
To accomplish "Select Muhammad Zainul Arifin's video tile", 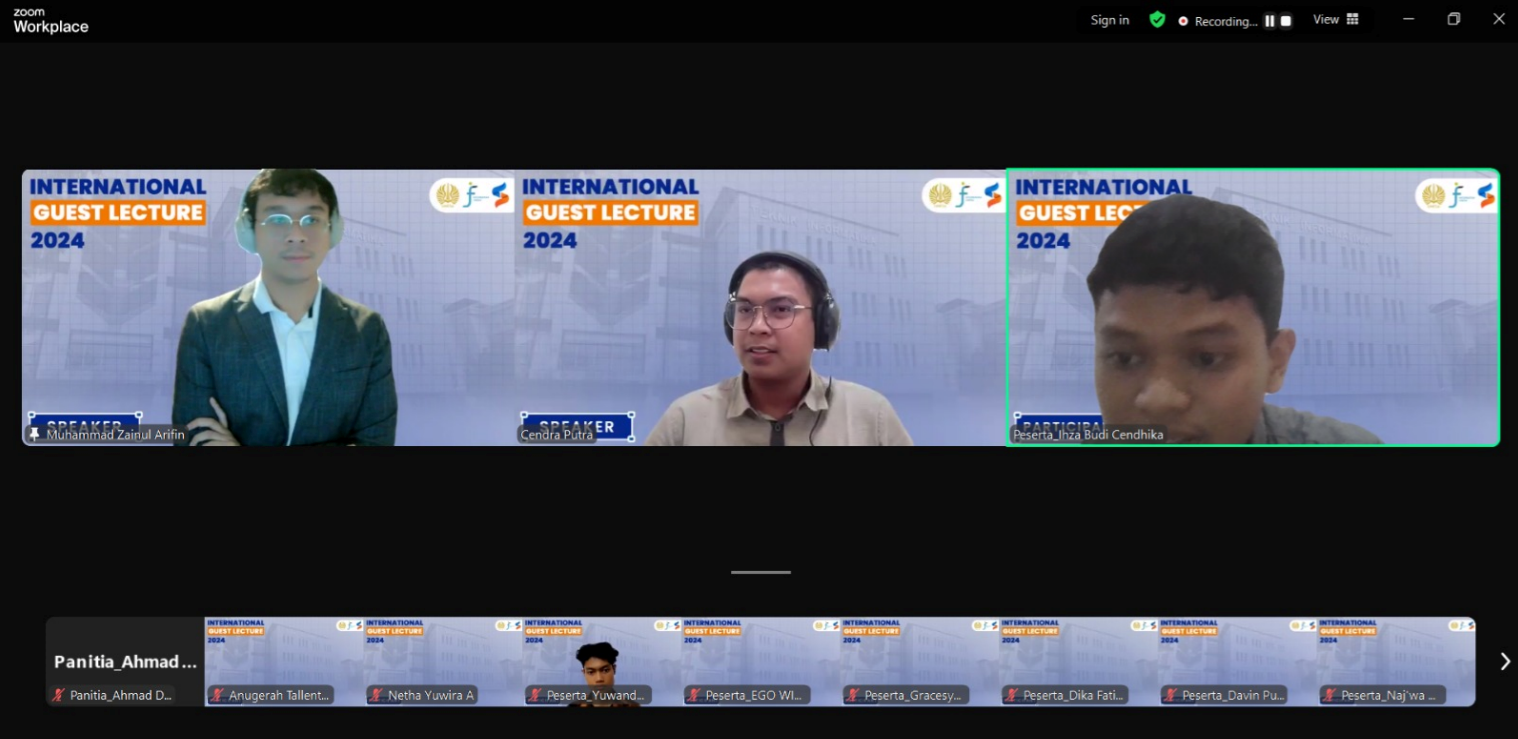I will tap(268, 307).
